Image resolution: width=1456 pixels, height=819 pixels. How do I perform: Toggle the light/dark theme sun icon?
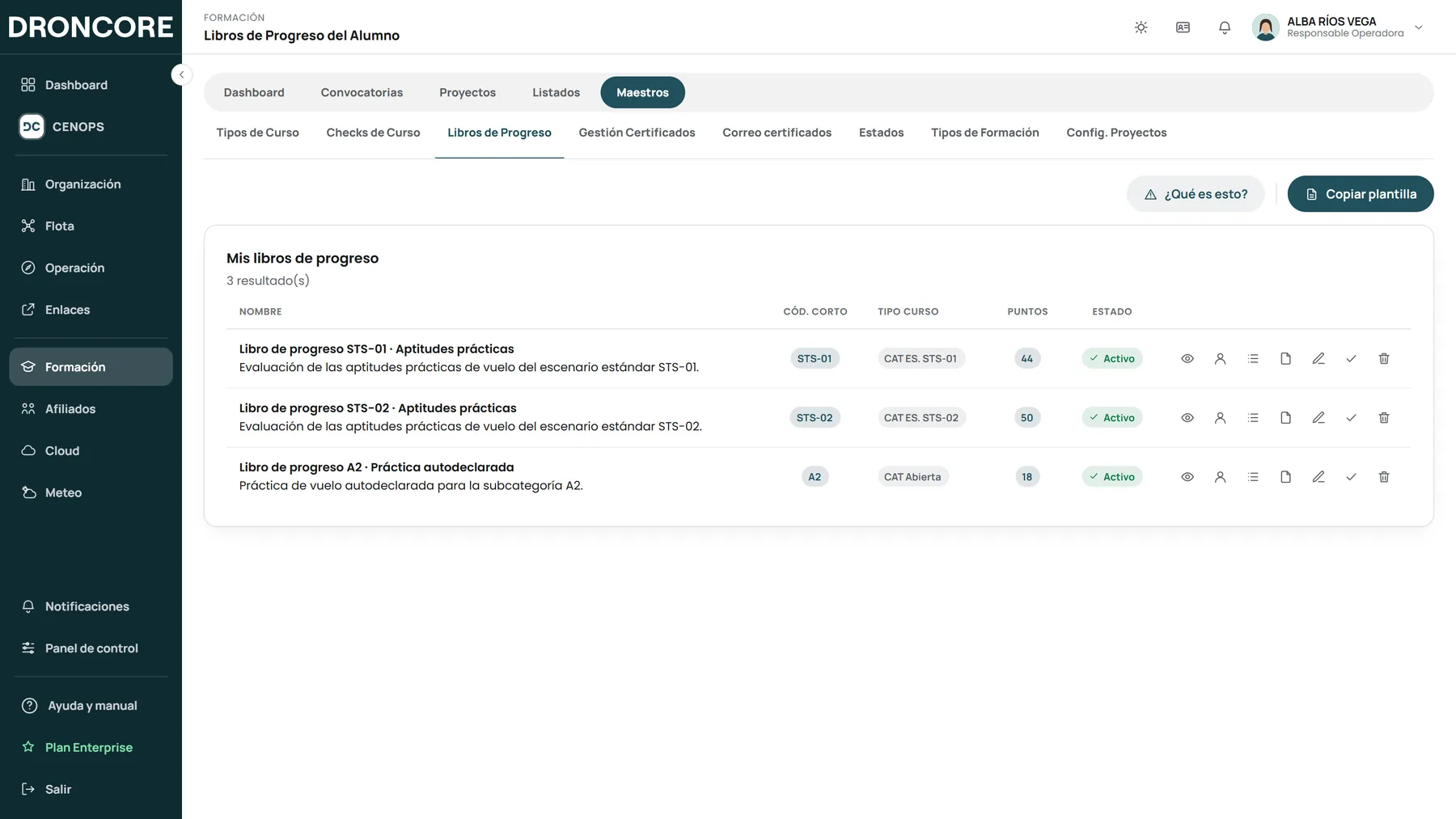(1141, 27)
